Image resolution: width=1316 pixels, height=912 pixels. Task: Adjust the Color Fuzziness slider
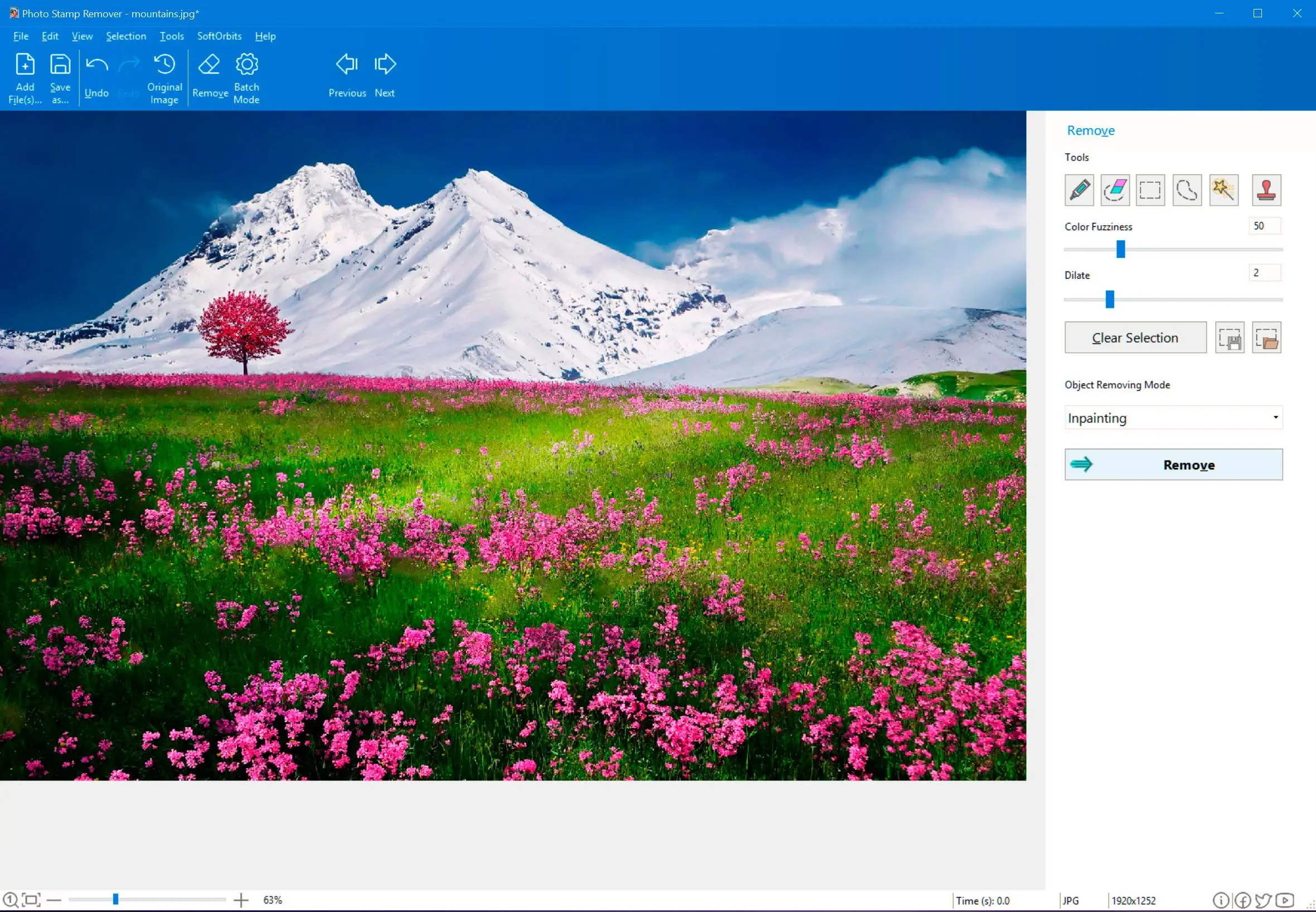pos(1121,250)
